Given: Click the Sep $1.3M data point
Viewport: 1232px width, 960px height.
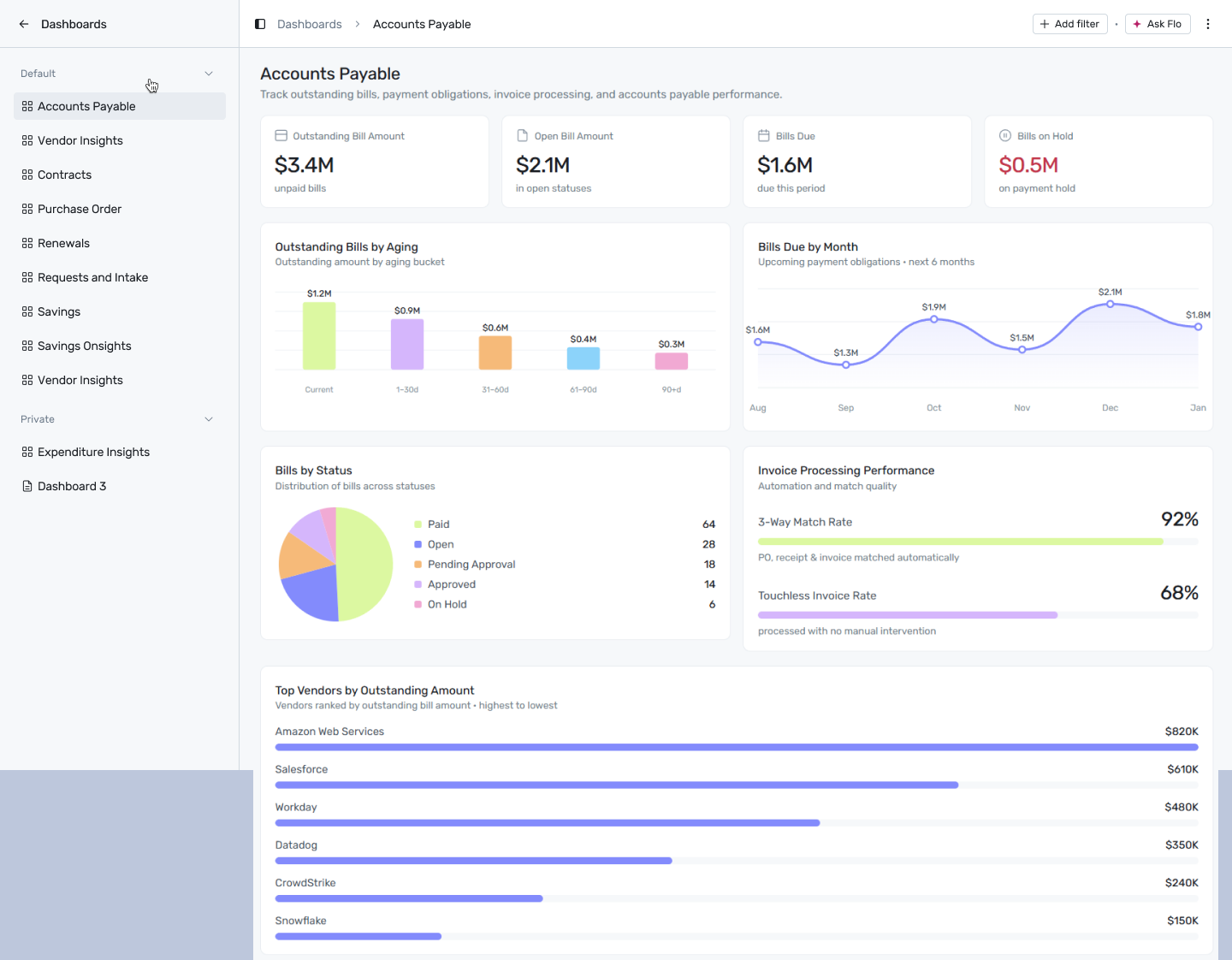Looking at the screenshot, I should tap(846, 365).
